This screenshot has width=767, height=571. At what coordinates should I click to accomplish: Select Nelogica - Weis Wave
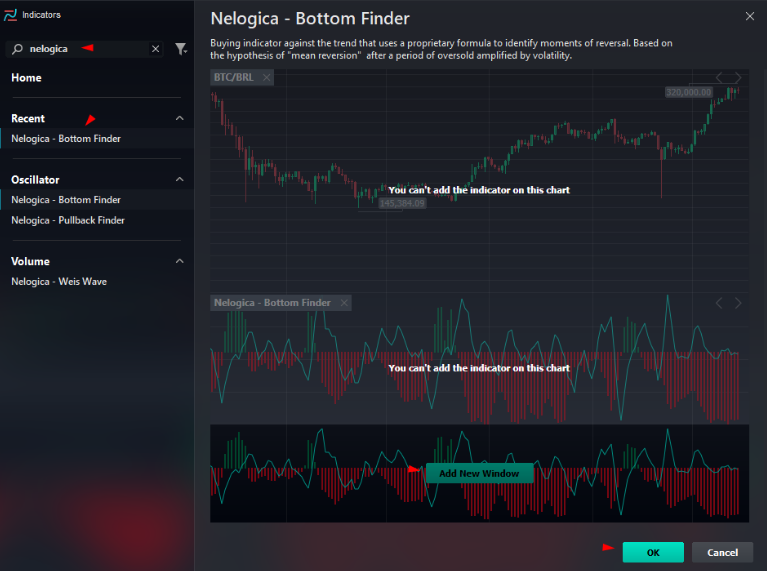click(x=97, y=281)
